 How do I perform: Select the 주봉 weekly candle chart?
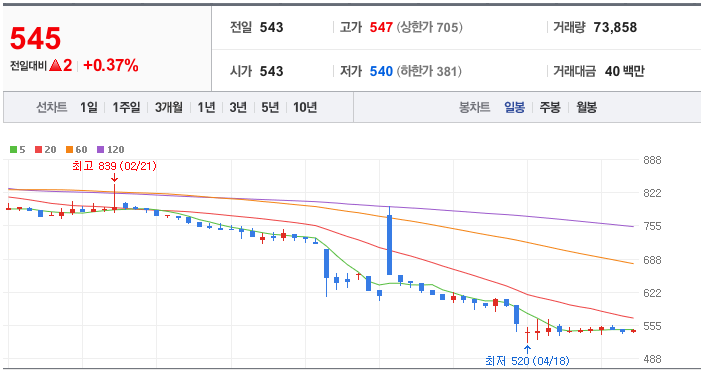pos(550,107)
